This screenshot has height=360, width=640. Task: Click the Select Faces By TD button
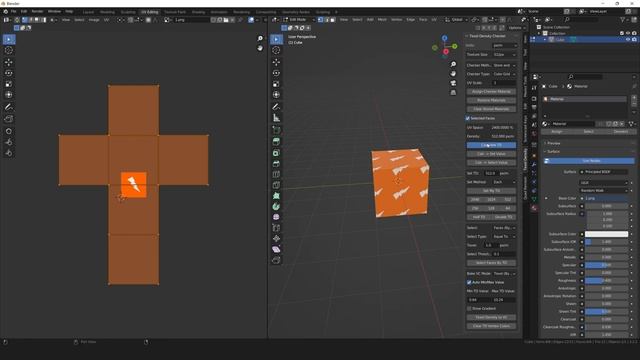[x=491, y=263]
